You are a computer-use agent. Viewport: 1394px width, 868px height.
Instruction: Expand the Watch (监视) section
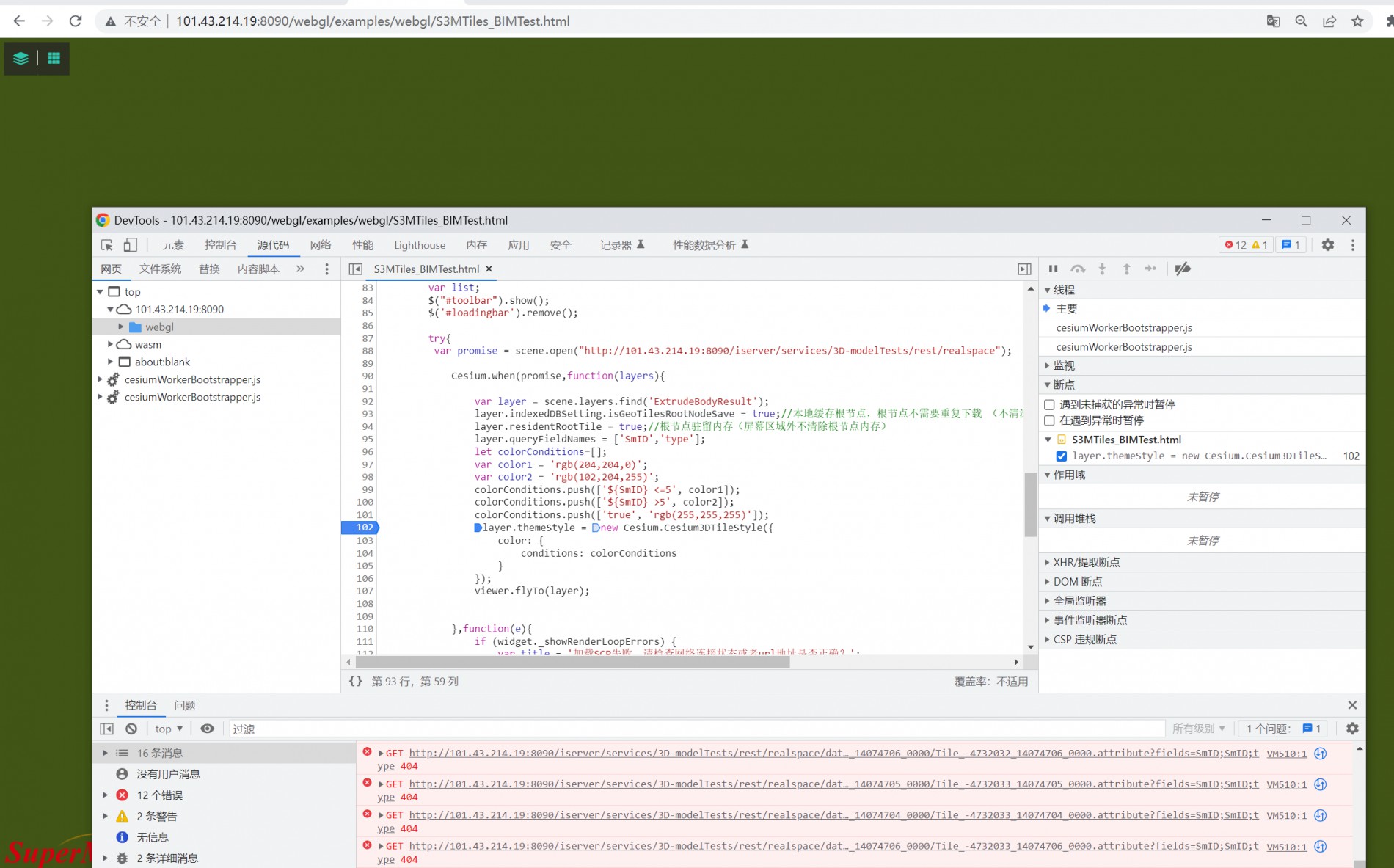pos(1202,365)
